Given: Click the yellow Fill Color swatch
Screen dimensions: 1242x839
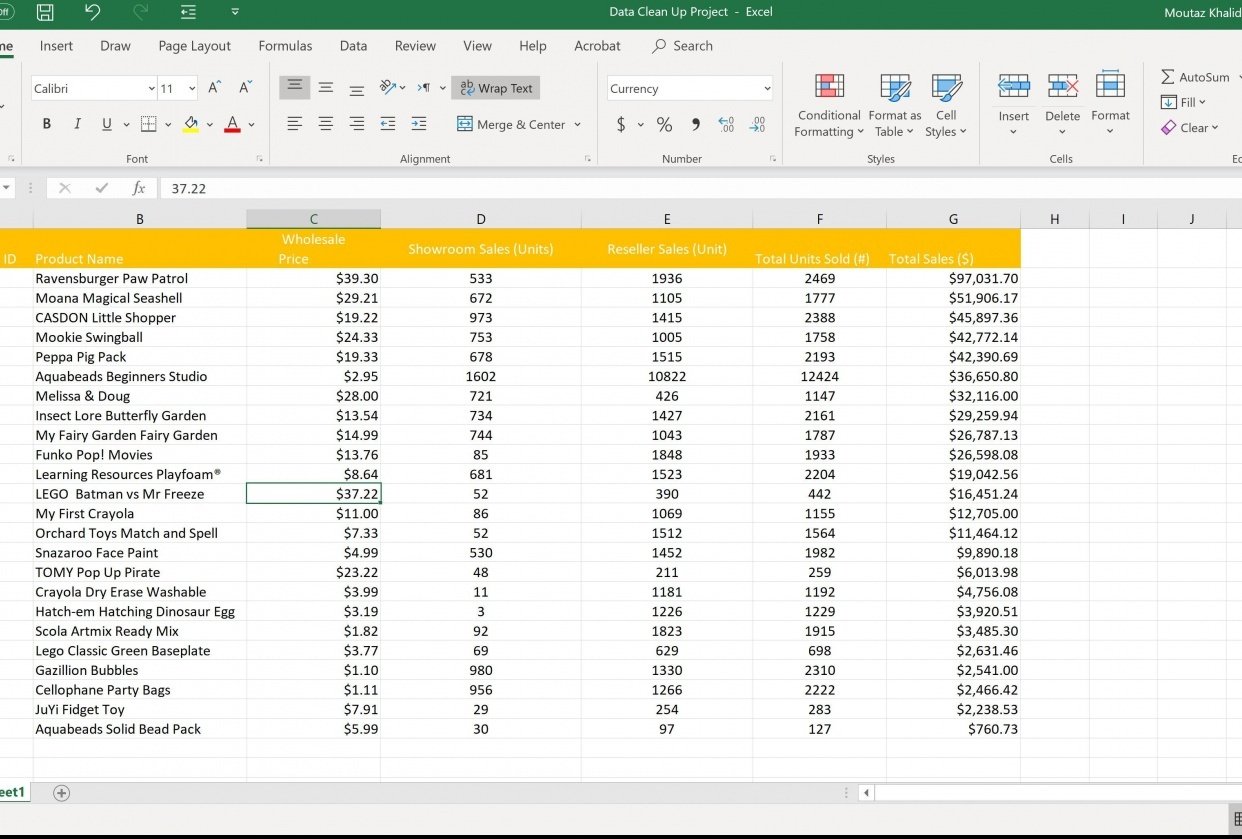Looking at the screenshot, I should [192, 124].
